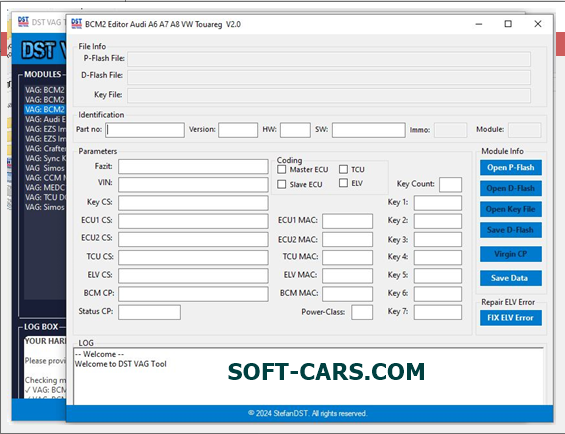
Task: Select VAG: Sync K module in background window
Action: [x=45, y=158]
